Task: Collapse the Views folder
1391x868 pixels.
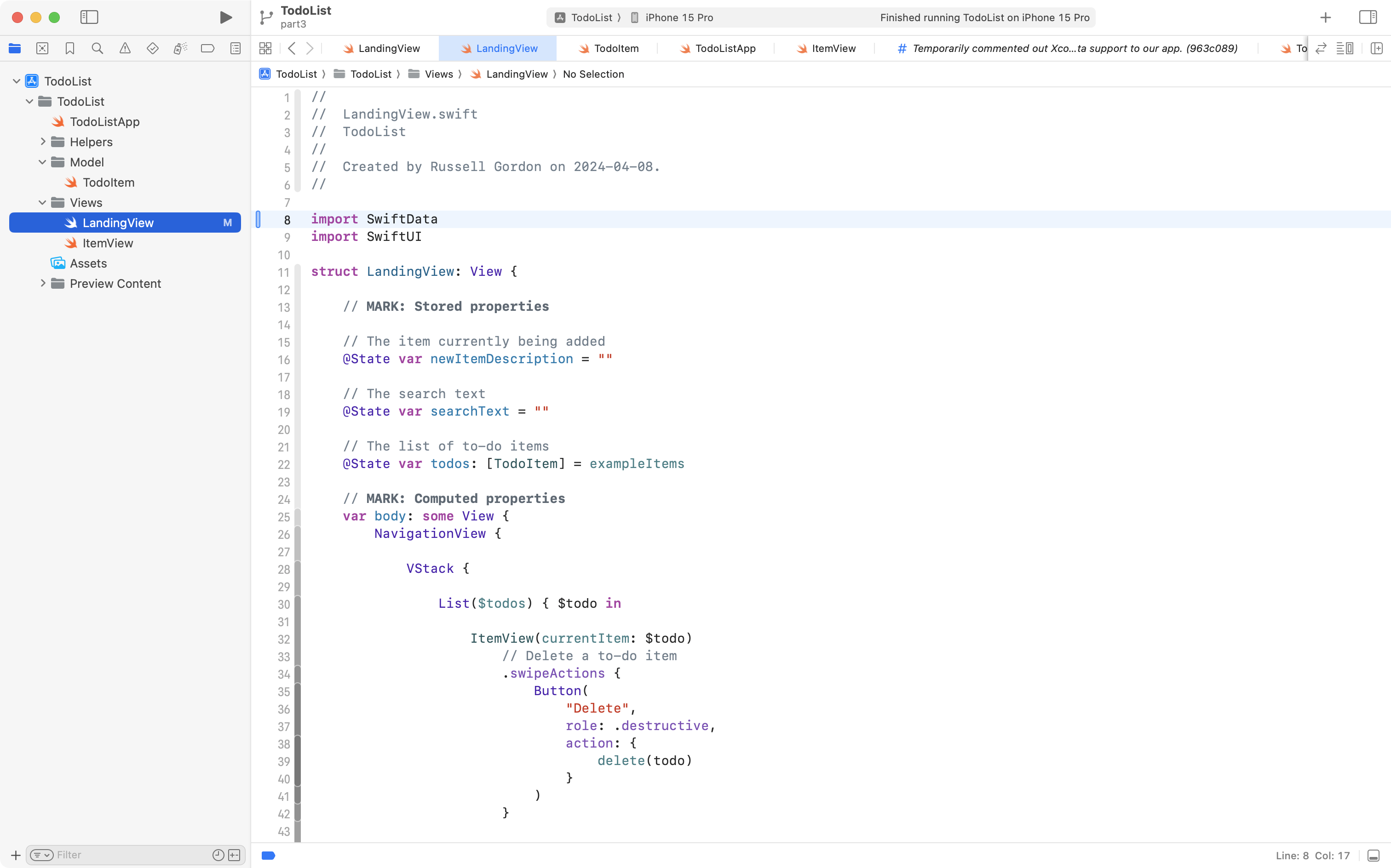Action: pyautogui.click(x=42, y=202)
